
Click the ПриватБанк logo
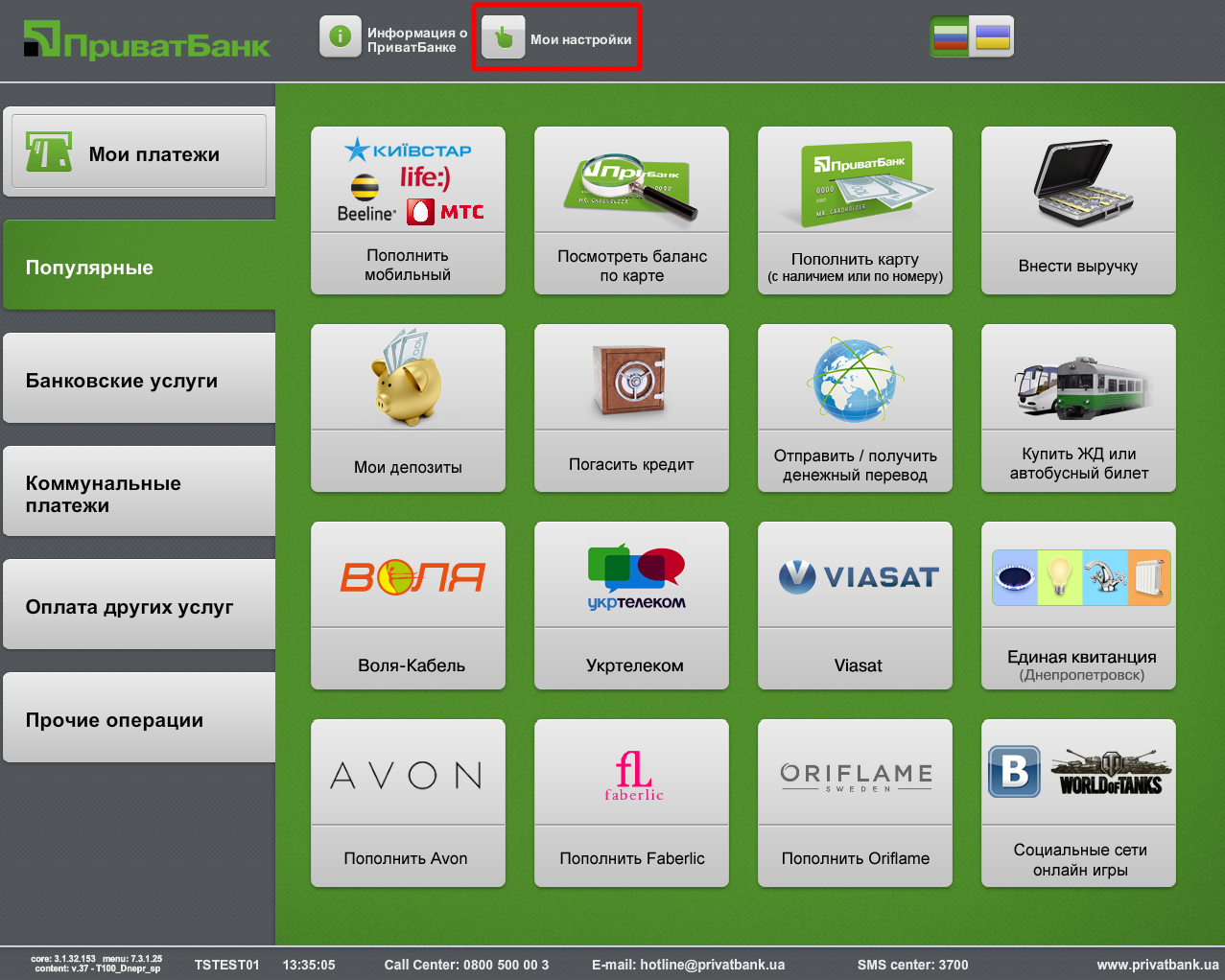click(x=148, y=40)
